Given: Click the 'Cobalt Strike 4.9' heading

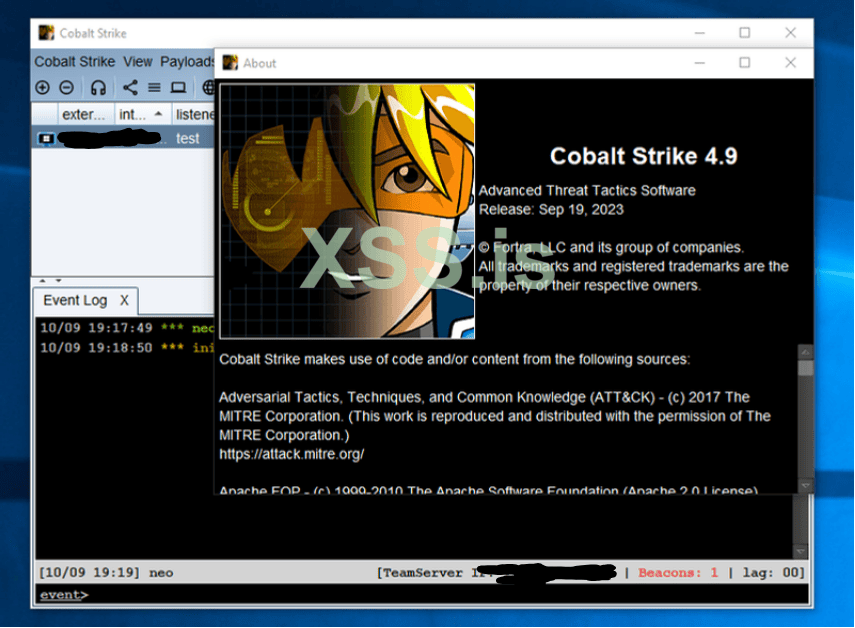Looking at the screenshot, I should (643, 156).
